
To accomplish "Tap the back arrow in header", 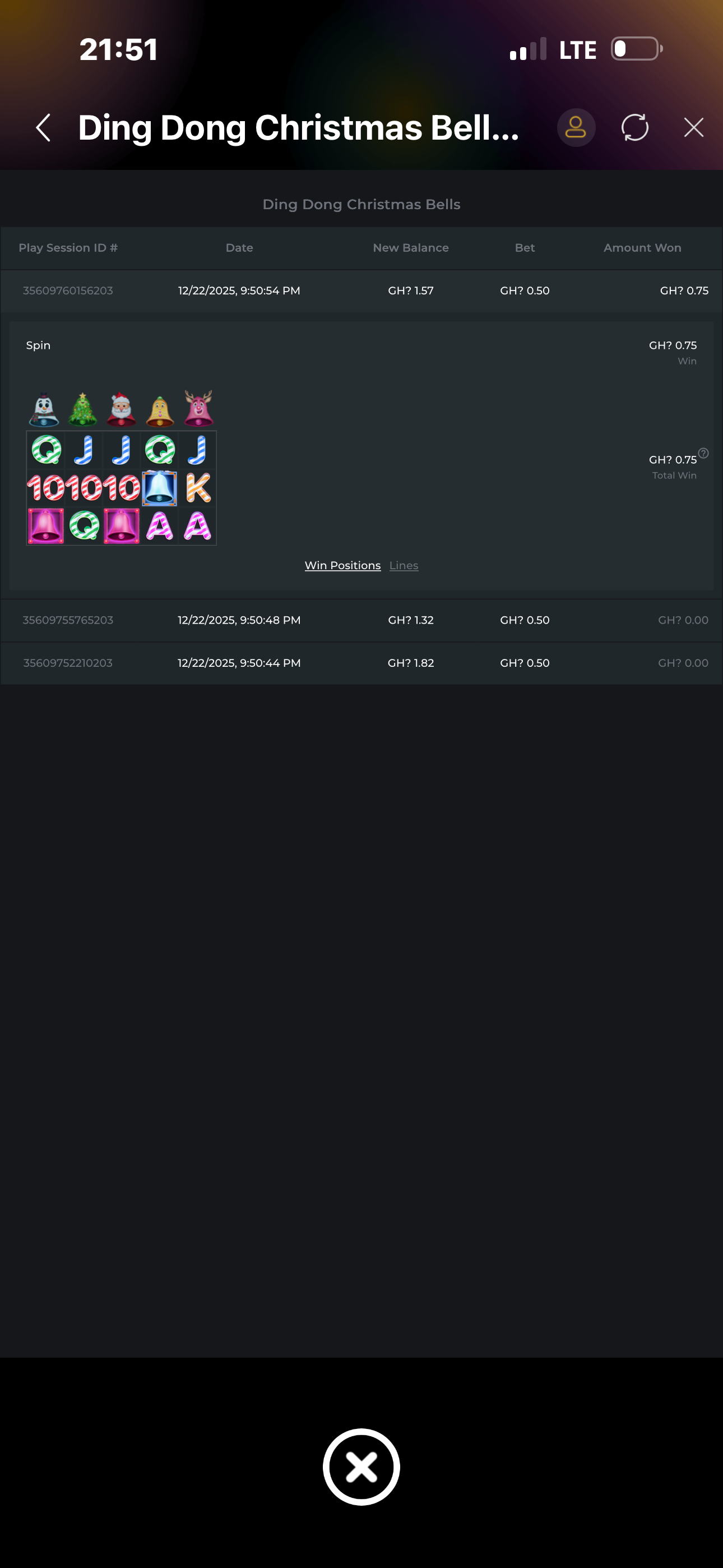I will tap(43, 128).
